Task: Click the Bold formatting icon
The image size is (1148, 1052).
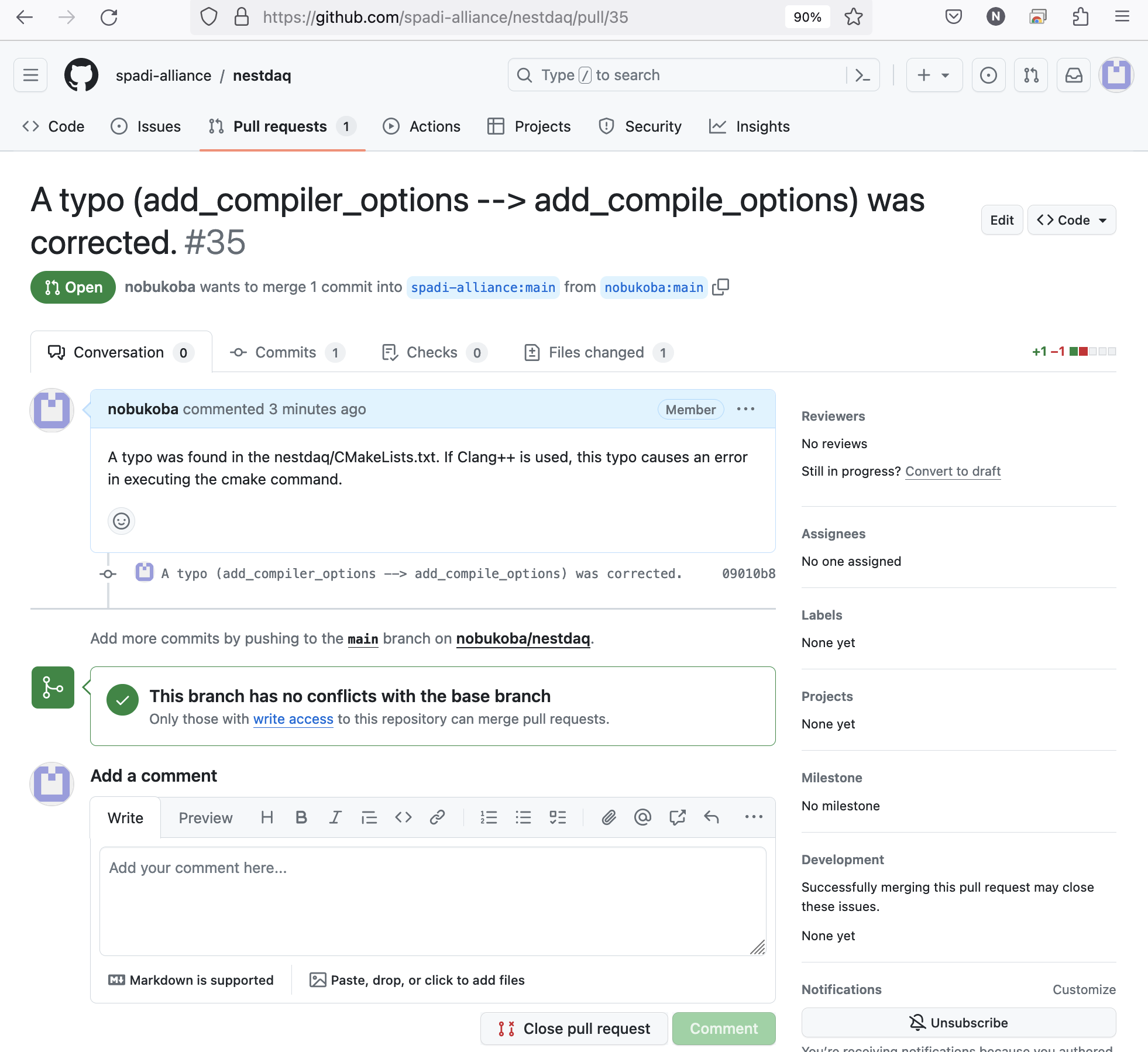Action: coord(301,817)
